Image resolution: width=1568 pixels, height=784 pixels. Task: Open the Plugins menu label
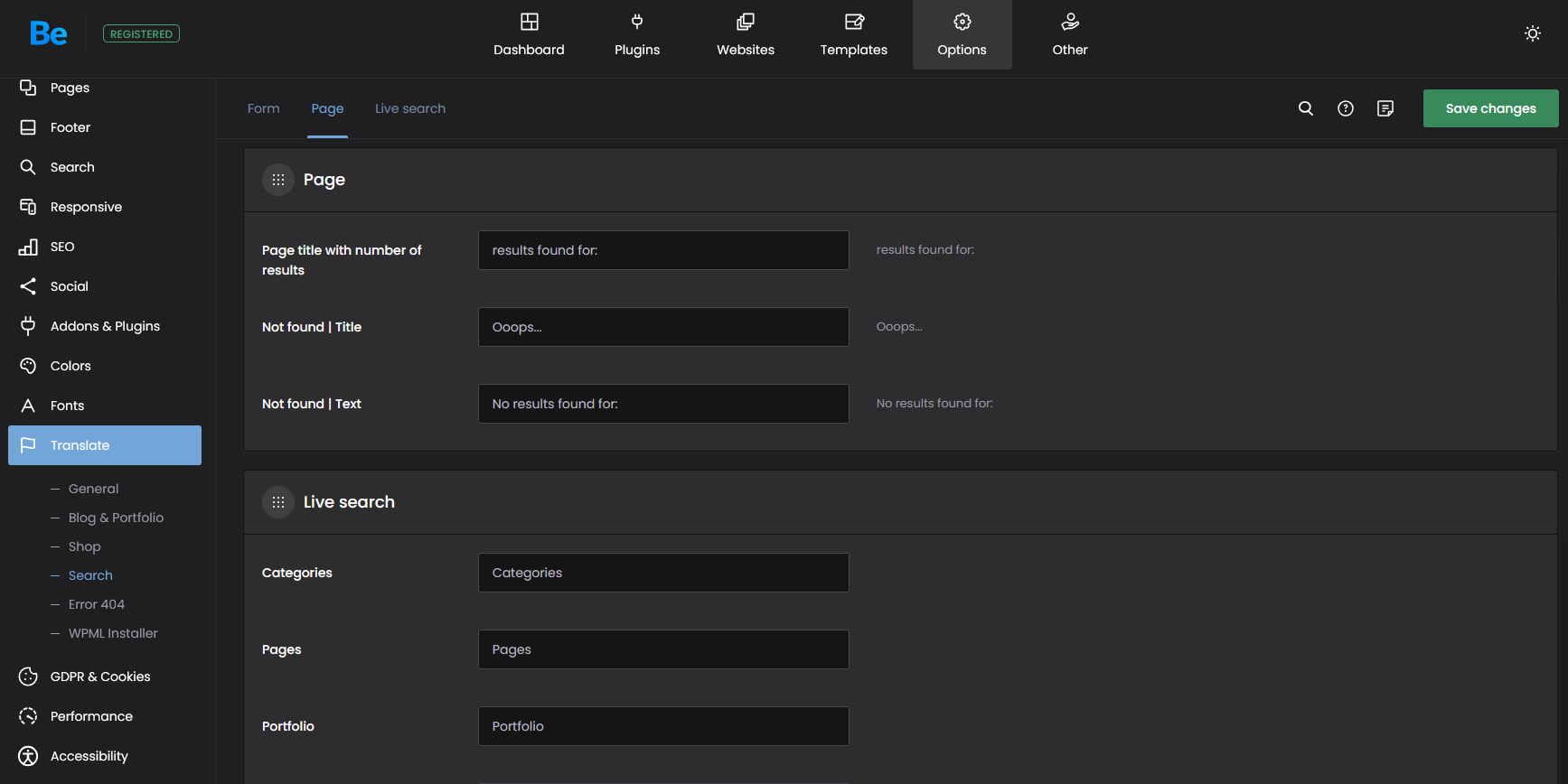[637, 50]
